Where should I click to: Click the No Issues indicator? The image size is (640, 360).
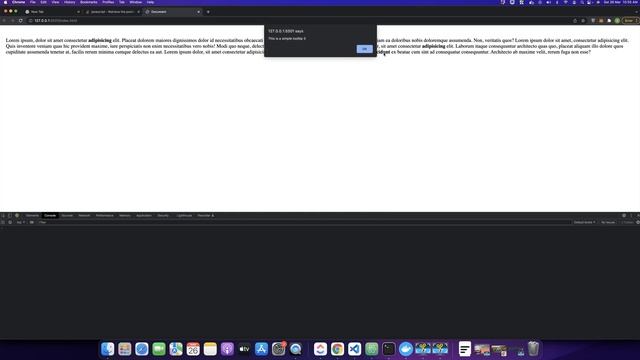(x=608, y=222)
